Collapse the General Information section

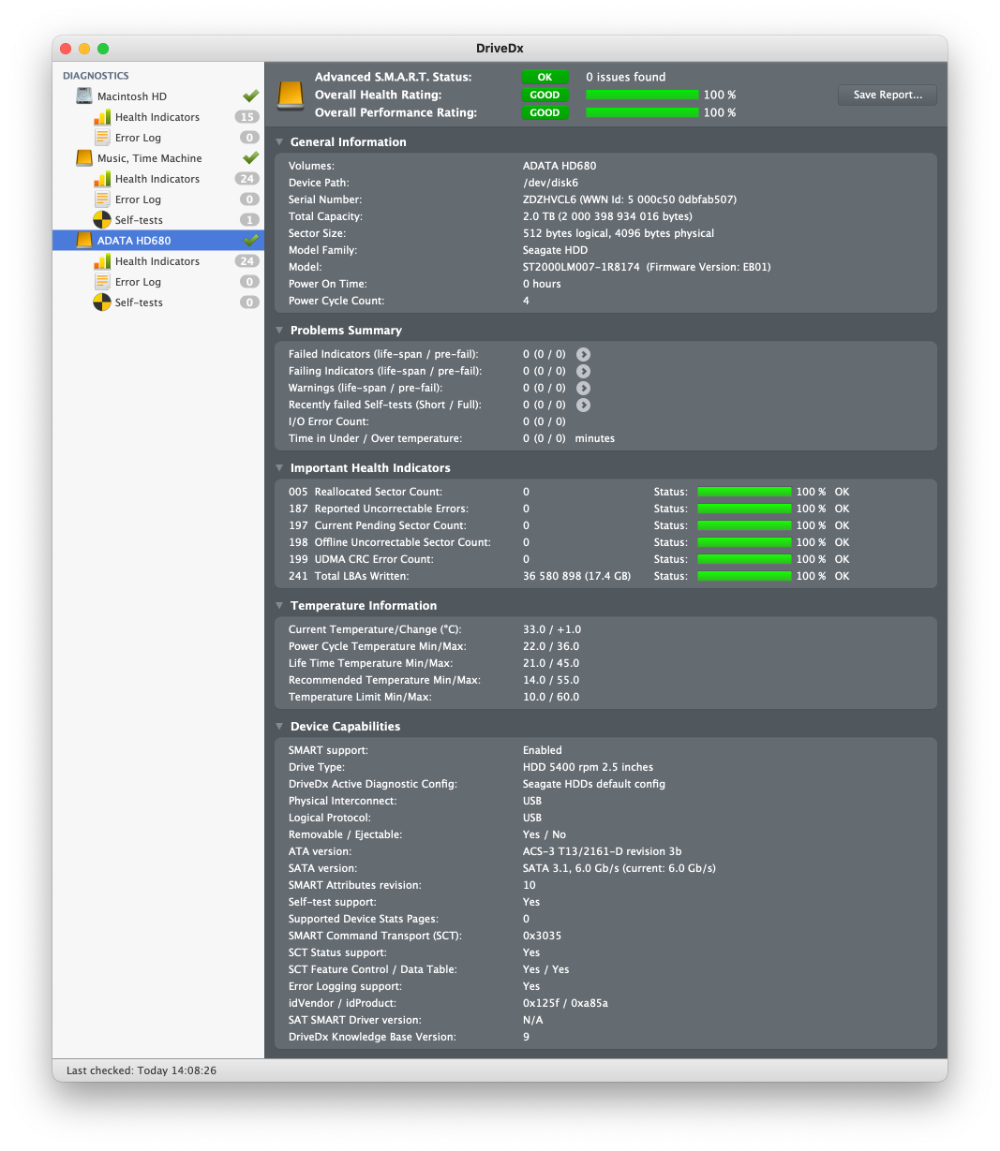pyautogui.click(x=280, y=142)
